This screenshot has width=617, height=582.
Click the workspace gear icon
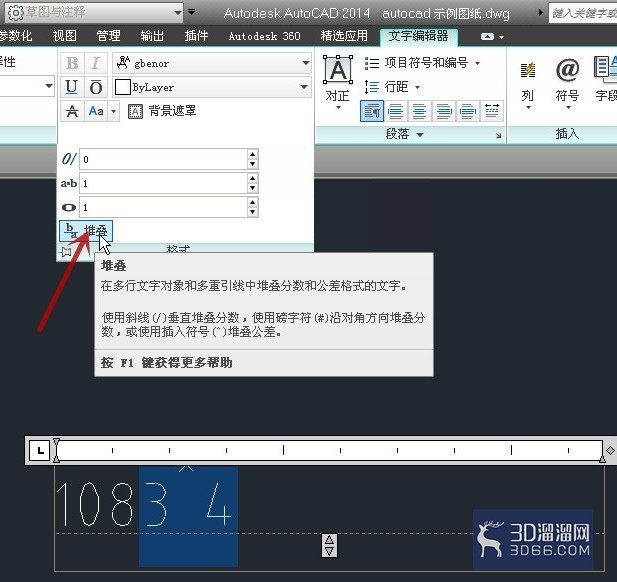(16, 13)
